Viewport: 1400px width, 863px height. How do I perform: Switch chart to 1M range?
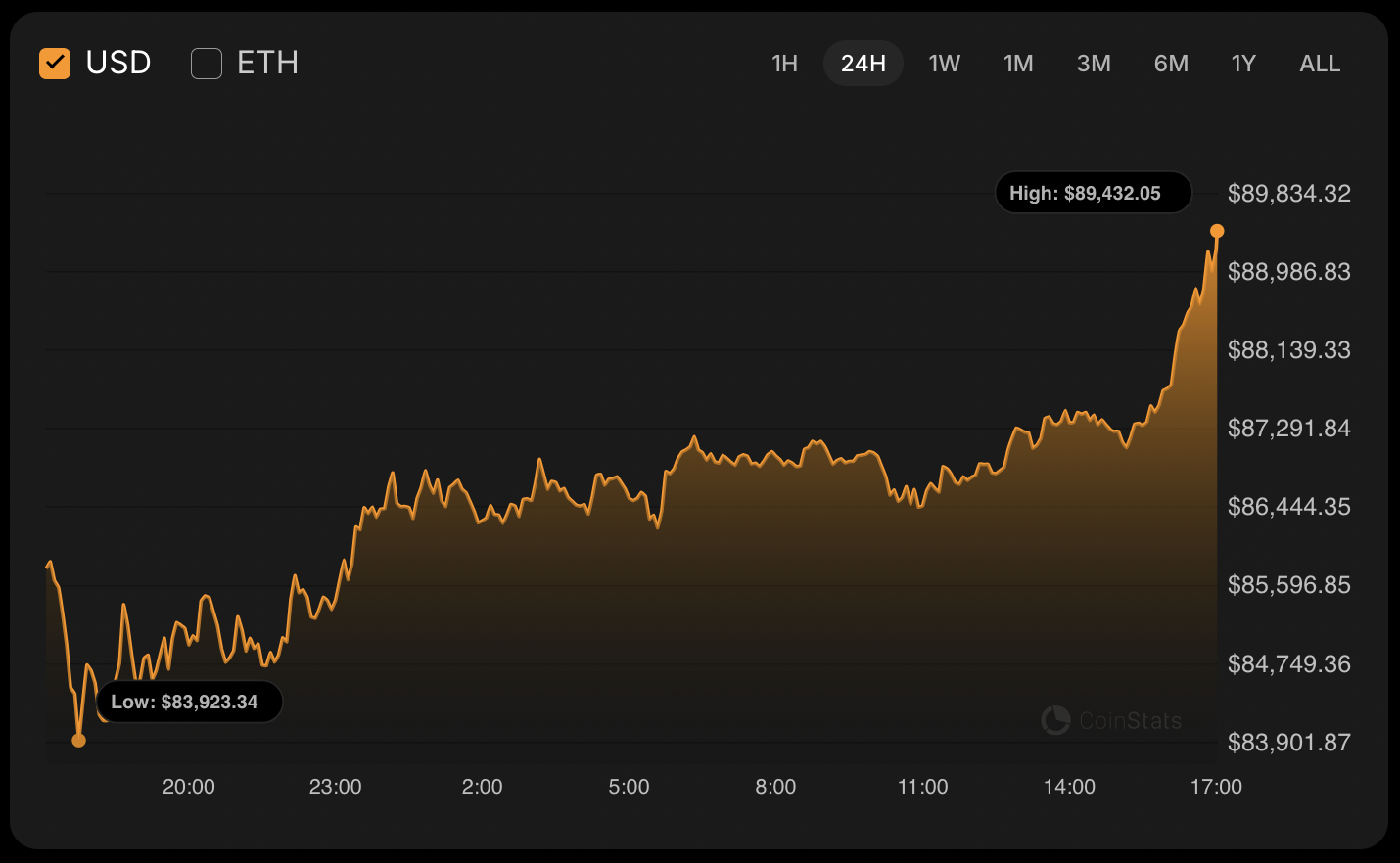coord(1018,64)
